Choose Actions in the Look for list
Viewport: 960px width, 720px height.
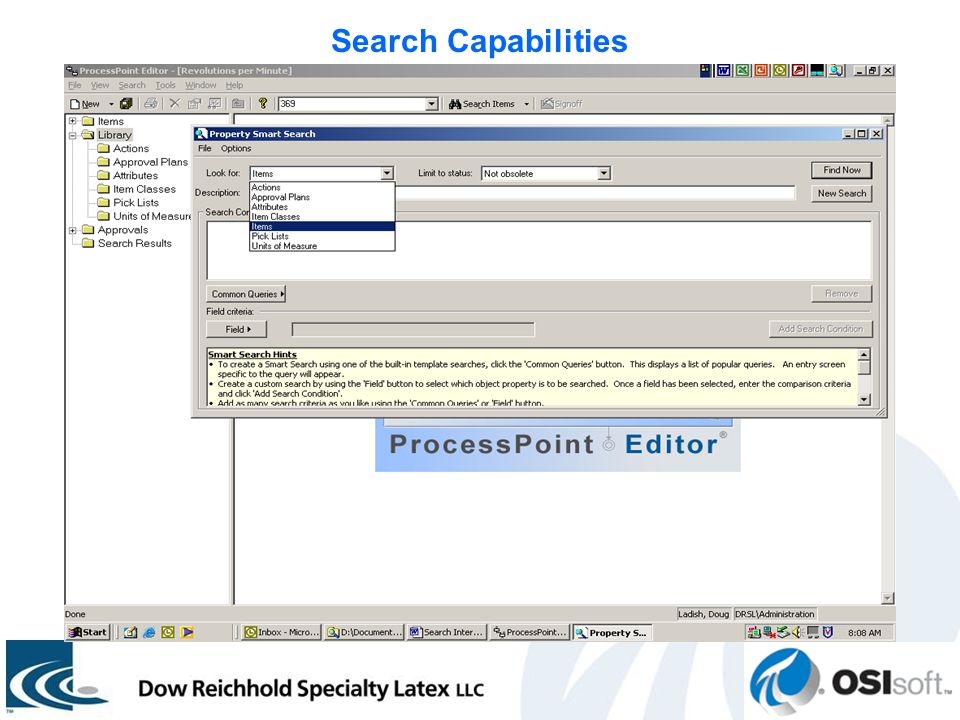pyautogui.click(x=322, y=187)
